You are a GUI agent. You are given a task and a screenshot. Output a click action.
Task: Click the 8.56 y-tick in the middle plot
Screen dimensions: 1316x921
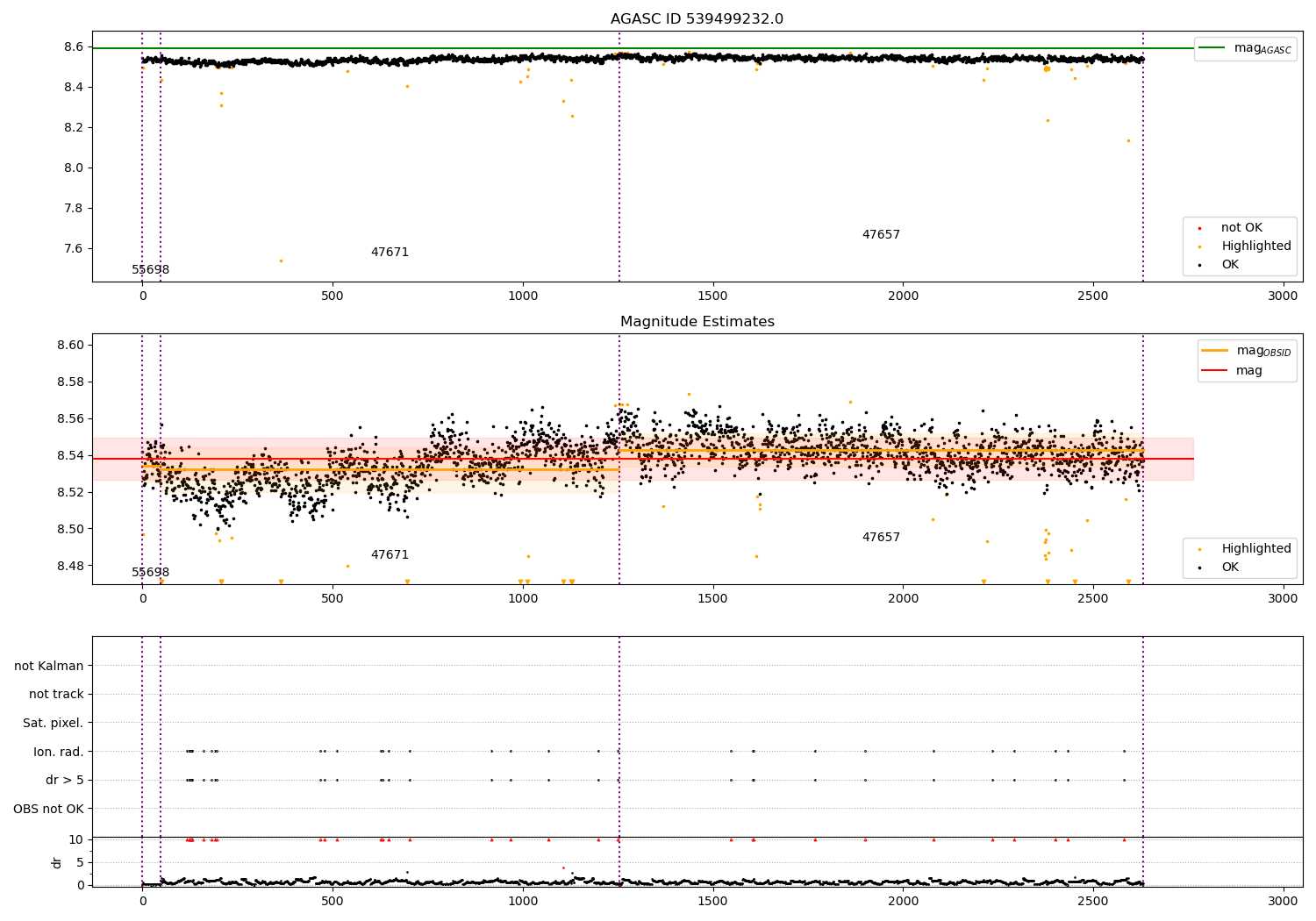pyautogui.click(x=70, y=419)
